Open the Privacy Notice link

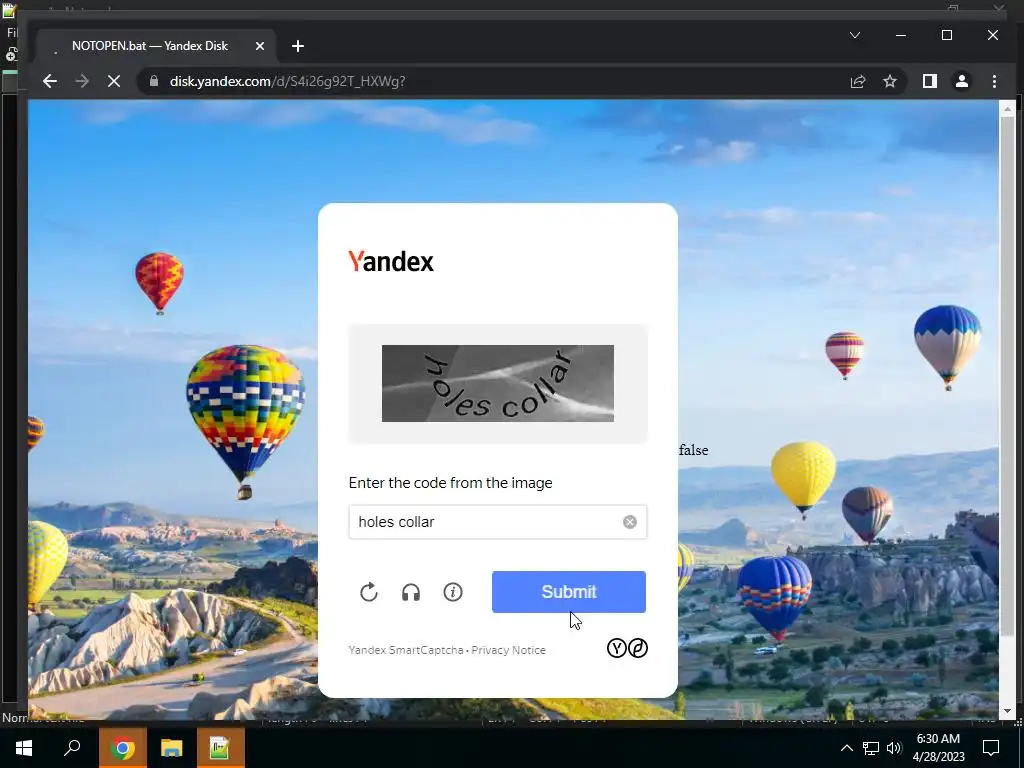click(508, 650)
